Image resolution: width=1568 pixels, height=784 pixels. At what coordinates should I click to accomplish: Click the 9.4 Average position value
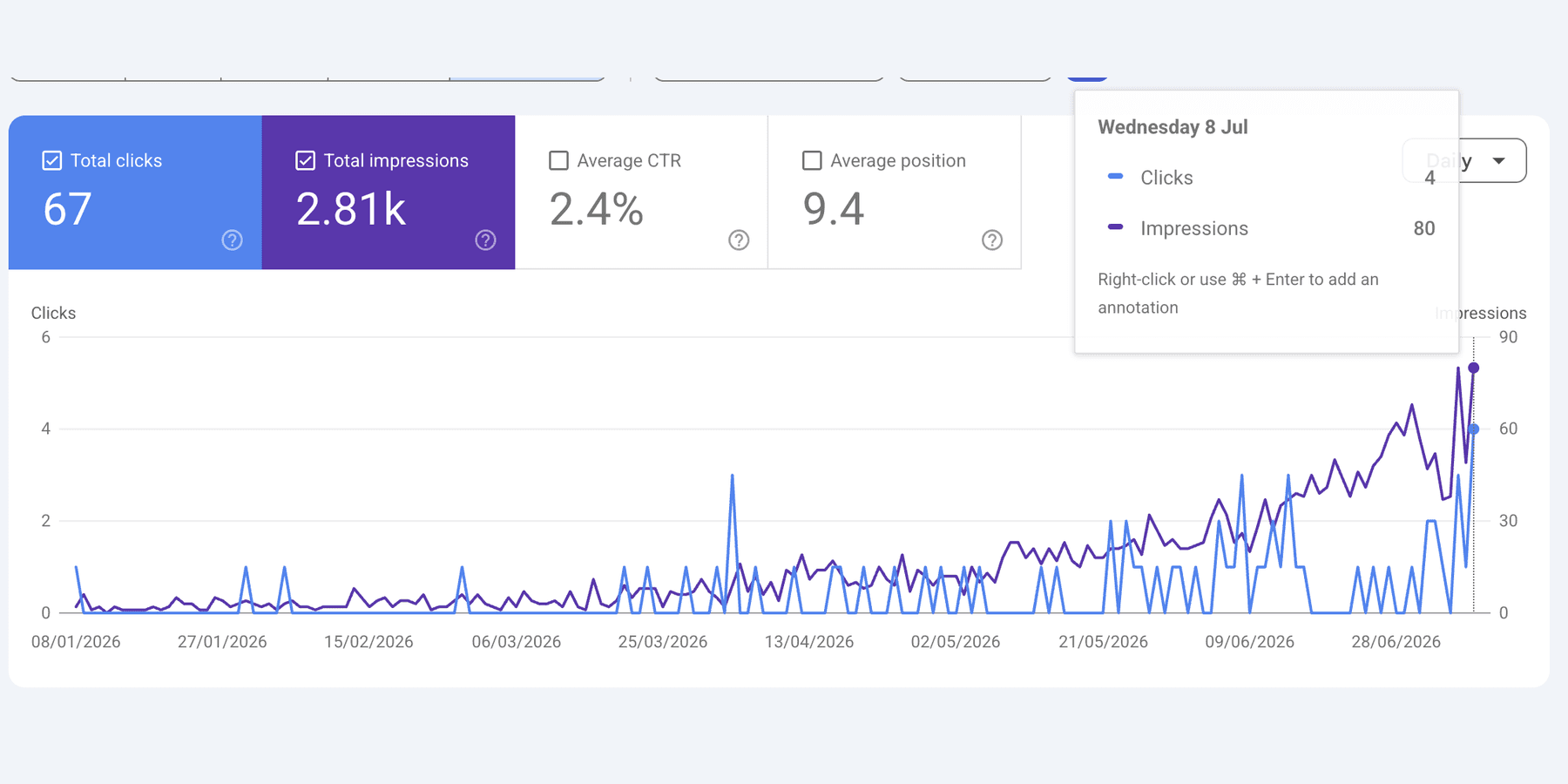(x=834, y=209)
